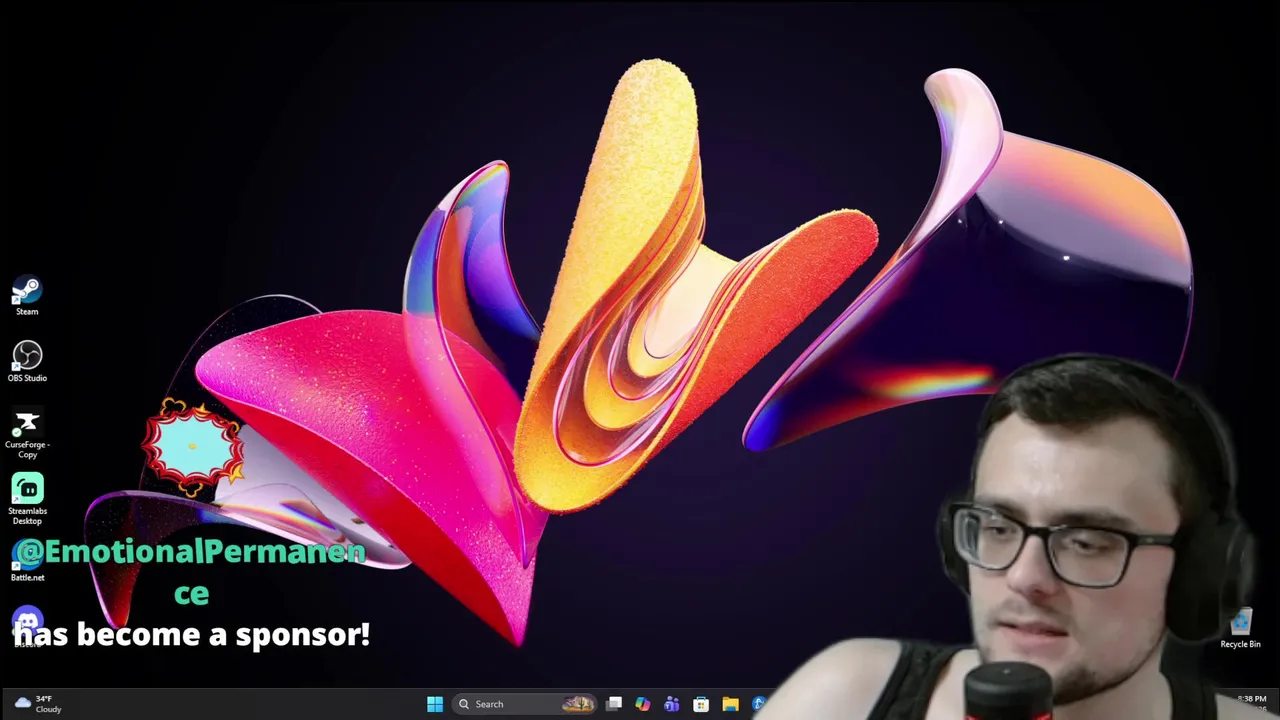Select the Recycle Bin icon

click(1240, 630)
